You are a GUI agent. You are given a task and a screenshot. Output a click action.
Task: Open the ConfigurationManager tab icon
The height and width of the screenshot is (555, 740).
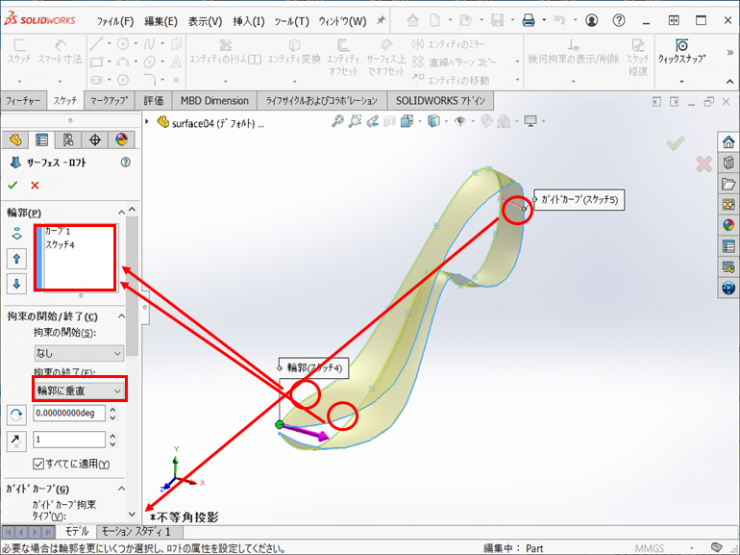68,140
